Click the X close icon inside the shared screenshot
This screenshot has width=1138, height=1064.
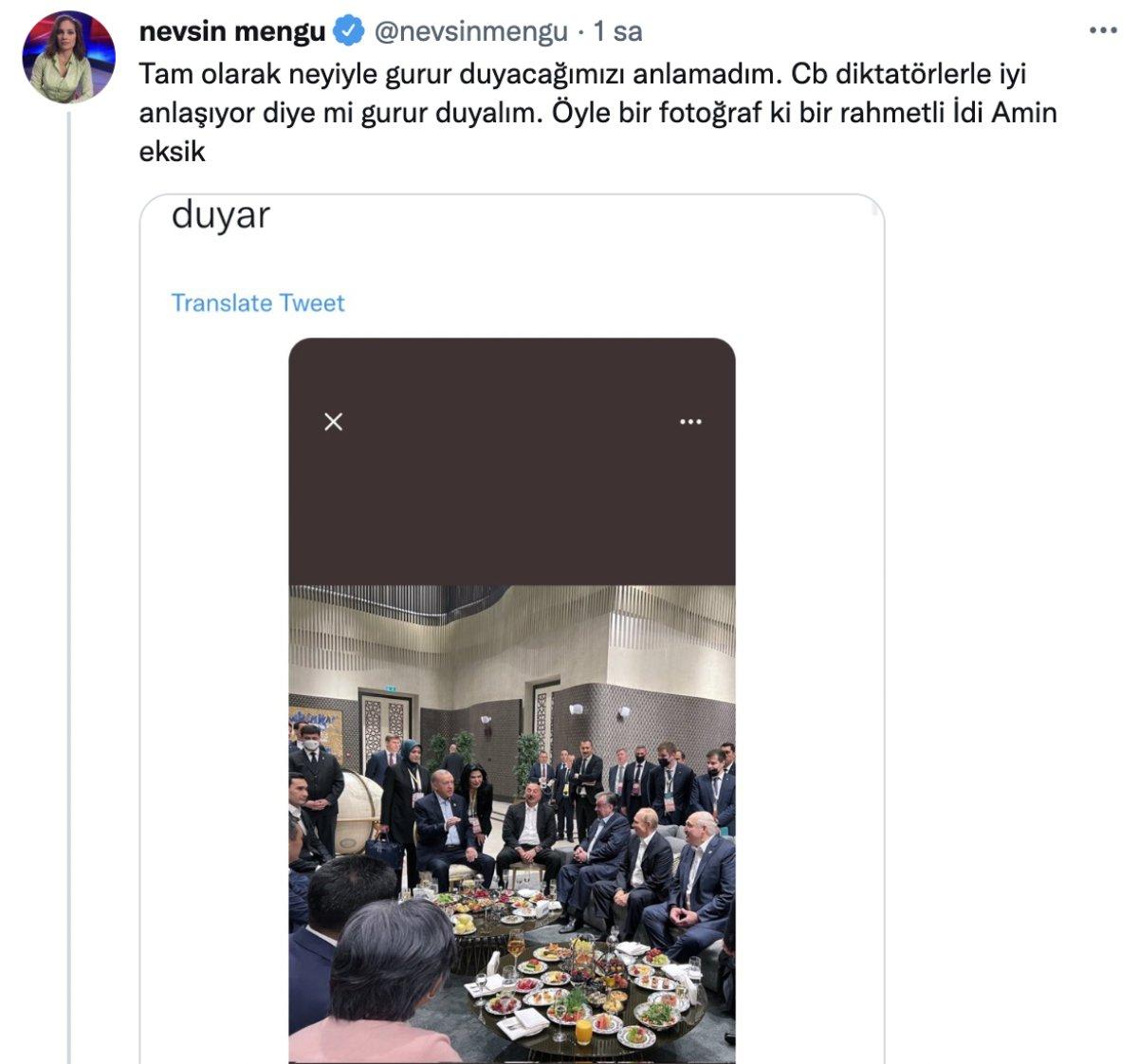332,421
